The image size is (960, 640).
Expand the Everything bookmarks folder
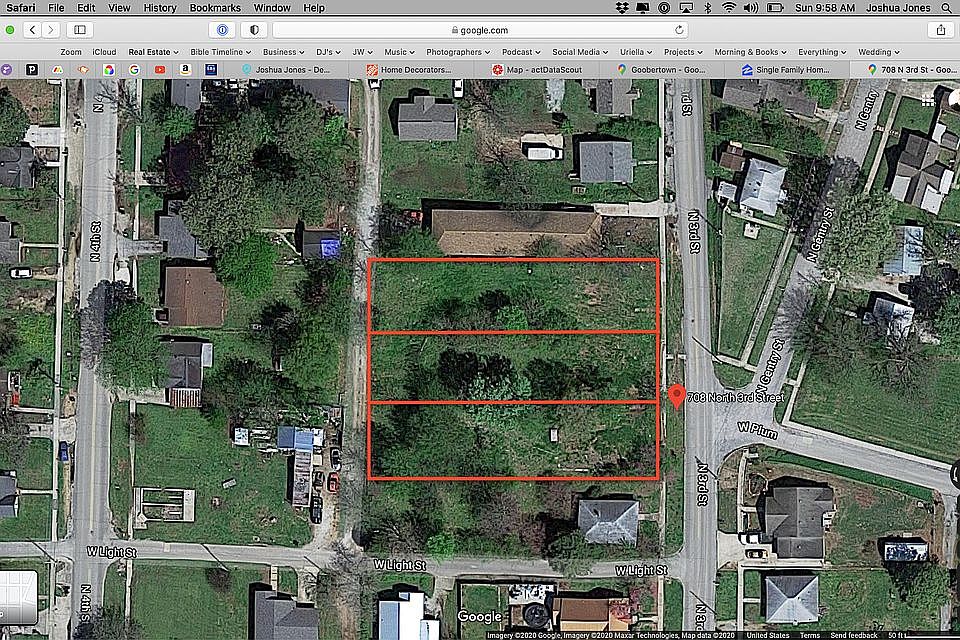[x=822, y=52]
